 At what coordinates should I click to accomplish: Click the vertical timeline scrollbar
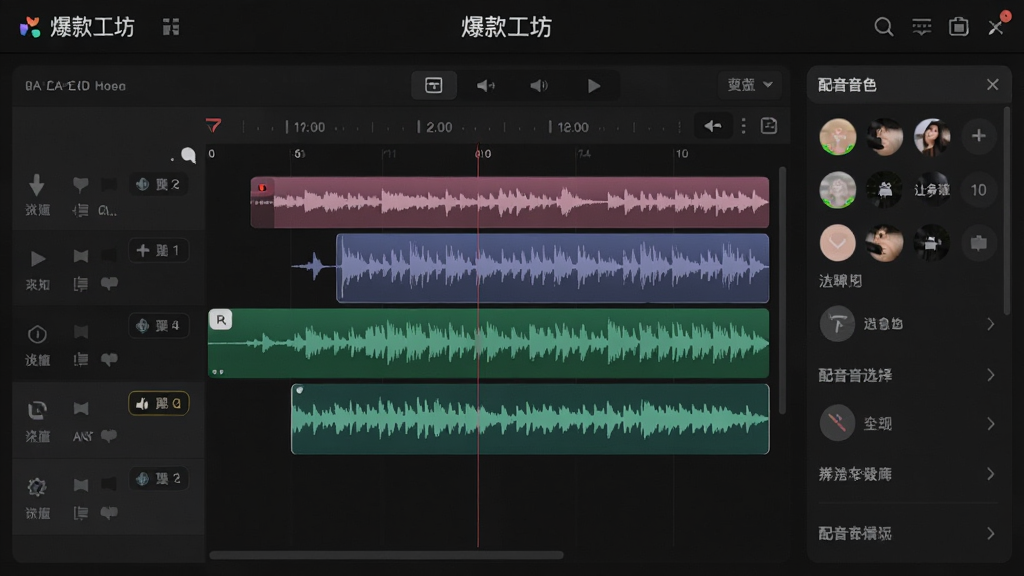click(x=782, y=291)
